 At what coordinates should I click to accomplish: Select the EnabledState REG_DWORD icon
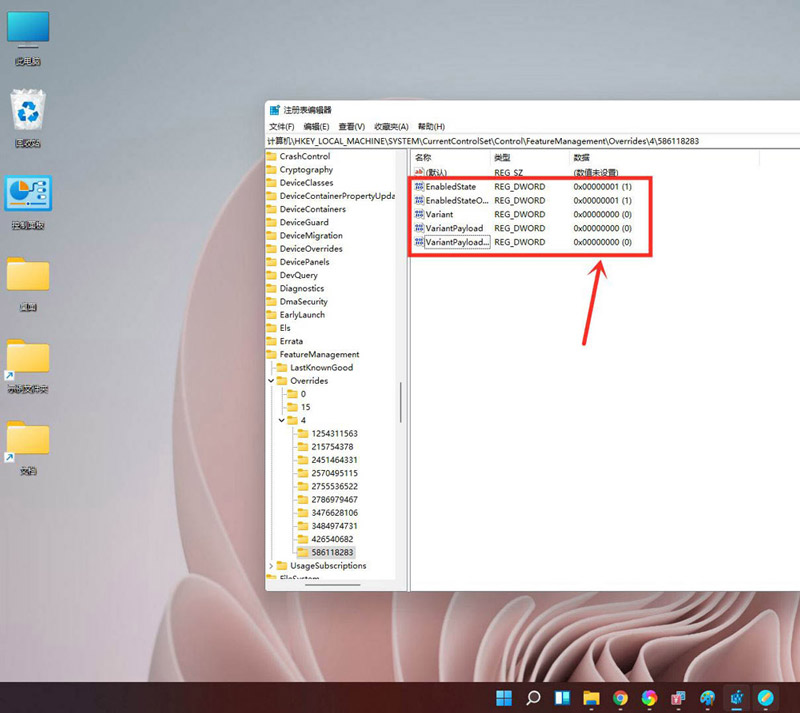pos(419,186)
